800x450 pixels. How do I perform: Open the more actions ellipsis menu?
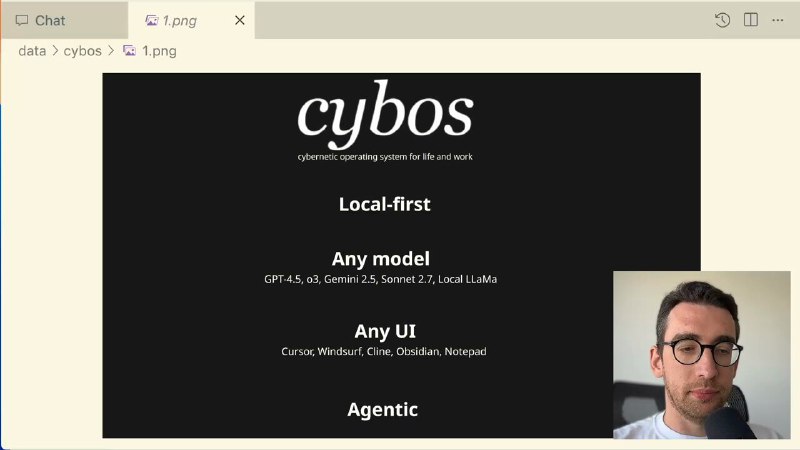tap(778, 20)
